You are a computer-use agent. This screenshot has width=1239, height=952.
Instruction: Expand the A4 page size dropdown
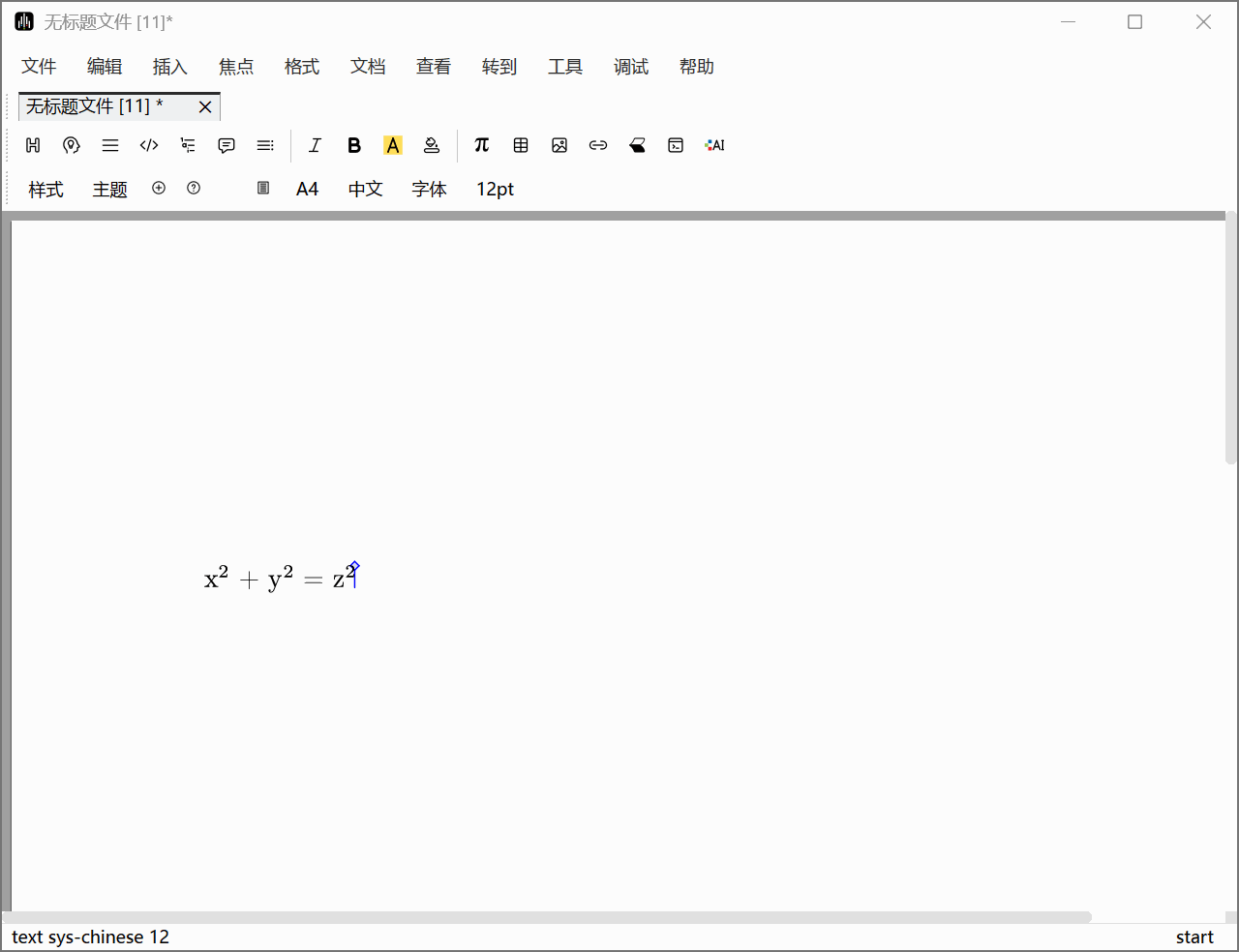click(307, 189)
